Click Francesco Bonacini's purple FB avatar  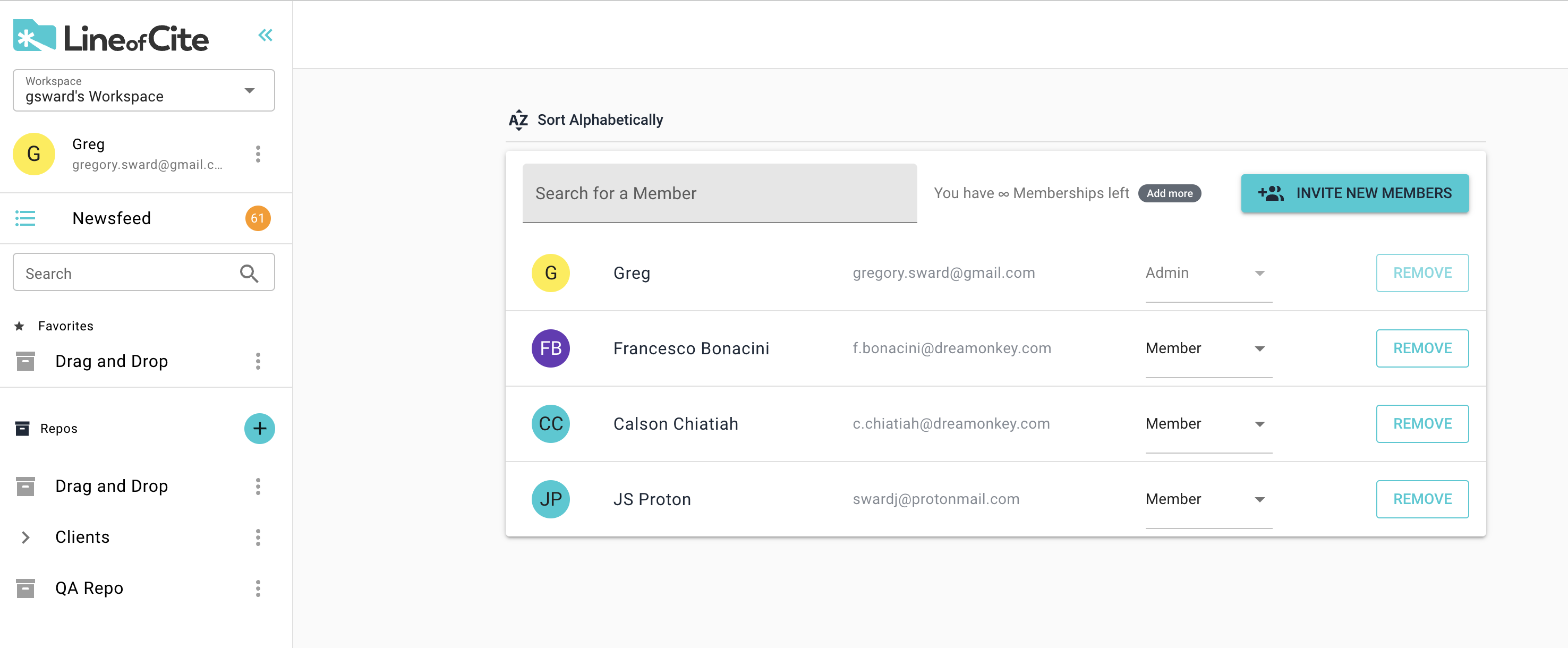click(x=550, y=348)
